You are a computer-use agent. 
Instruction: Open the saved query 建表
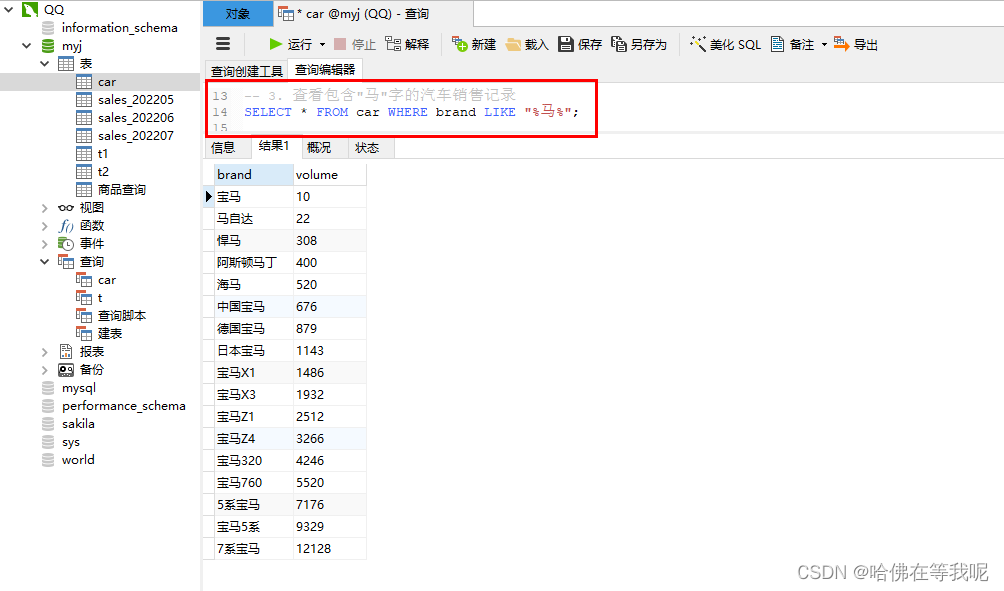tap(109, 334)
